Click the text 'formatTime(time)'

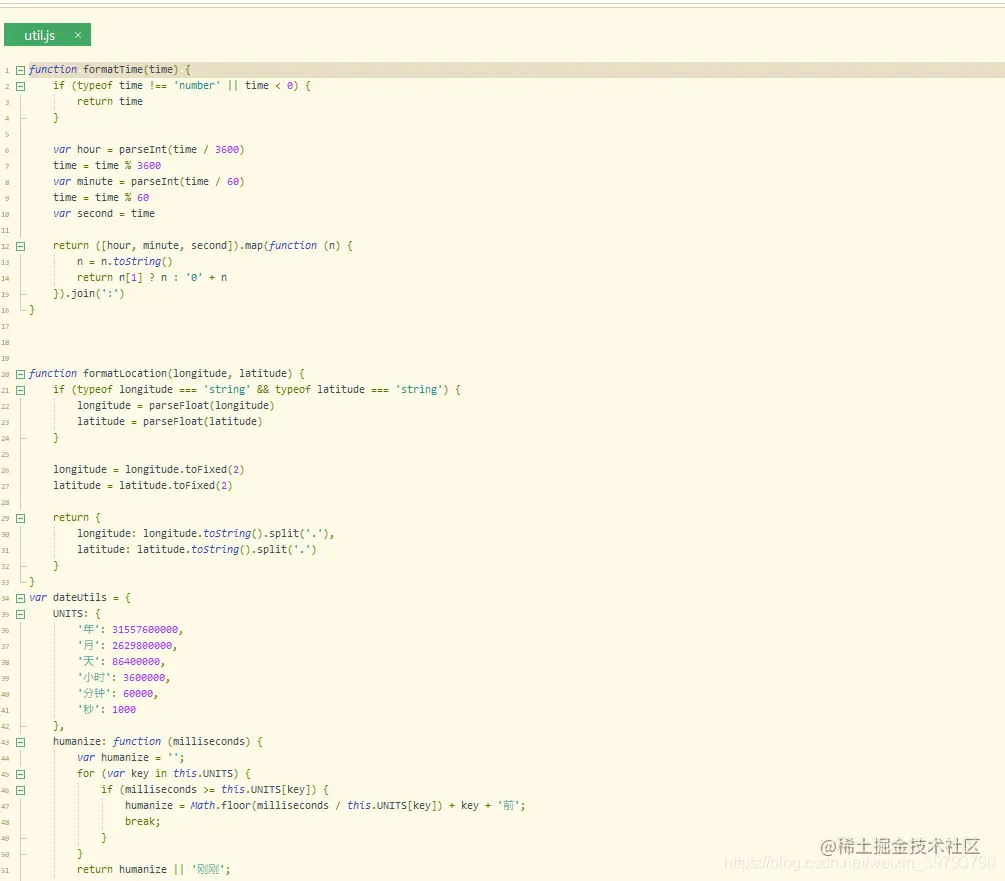(131, 69)
